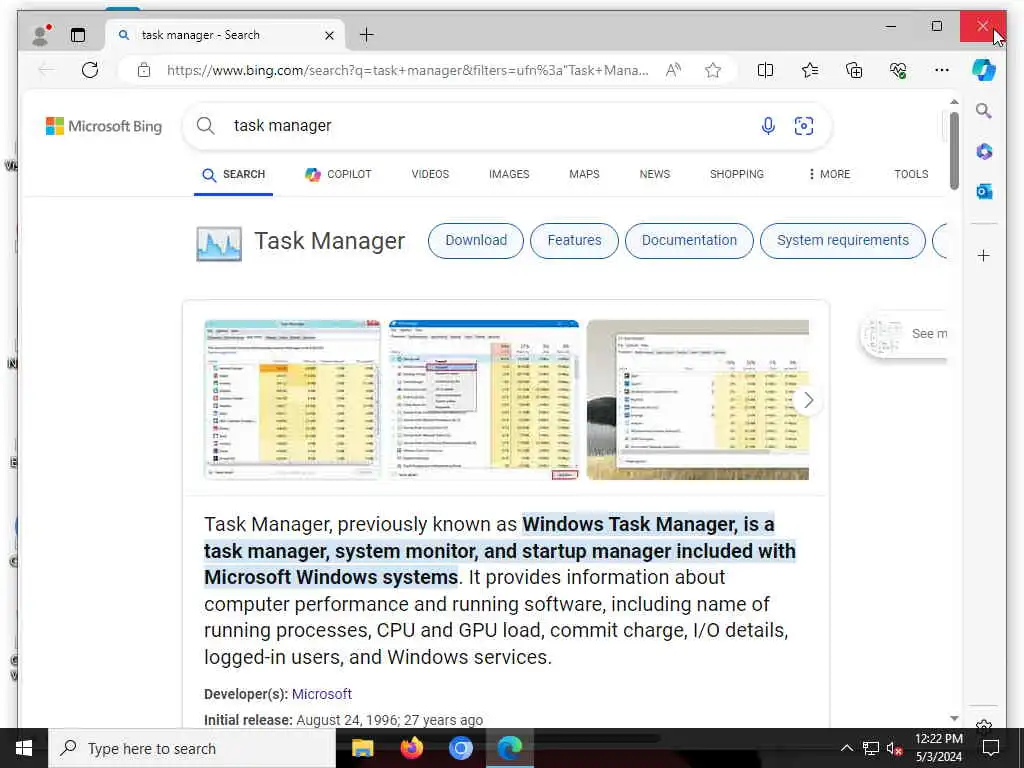
Task: Open the Microsoft developer link
Action: tap(322, 694)
